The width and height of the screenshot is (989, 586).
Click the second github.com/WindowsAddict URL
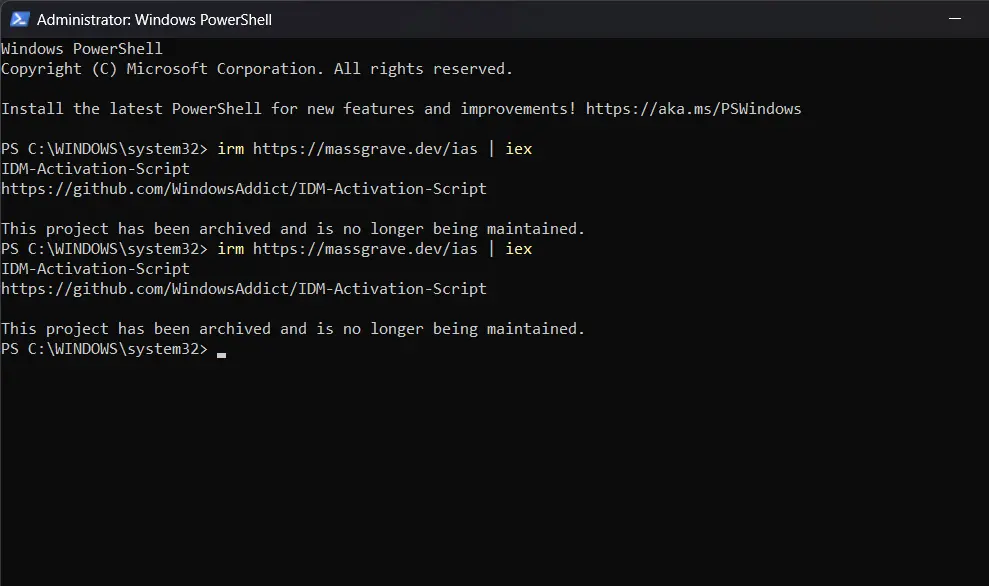click(243, 289)
